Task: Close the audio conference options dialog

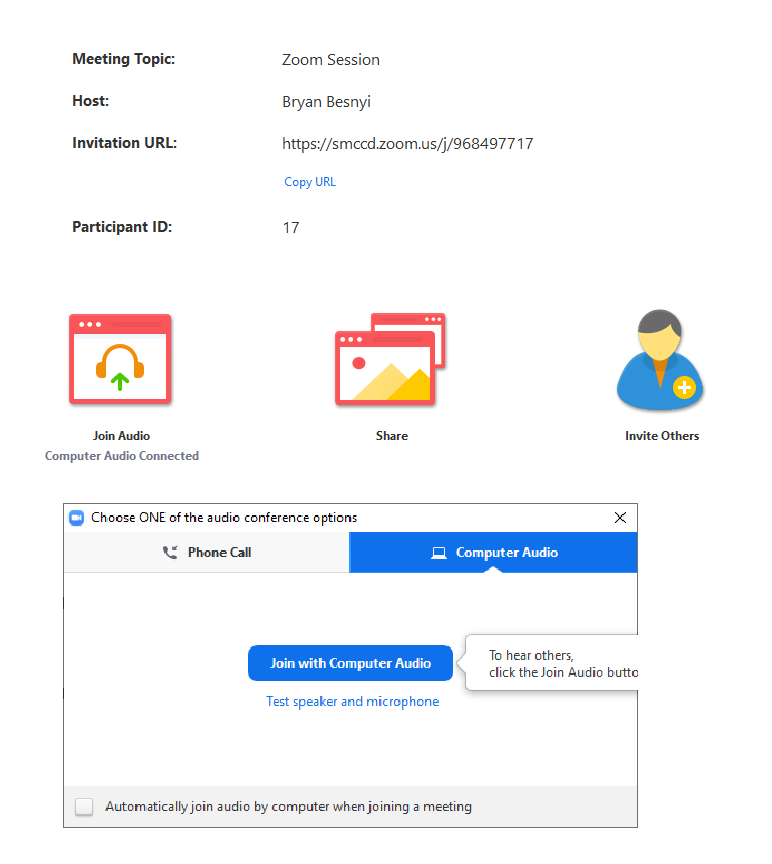Action: pyautogui.click(x=620, y=517)
